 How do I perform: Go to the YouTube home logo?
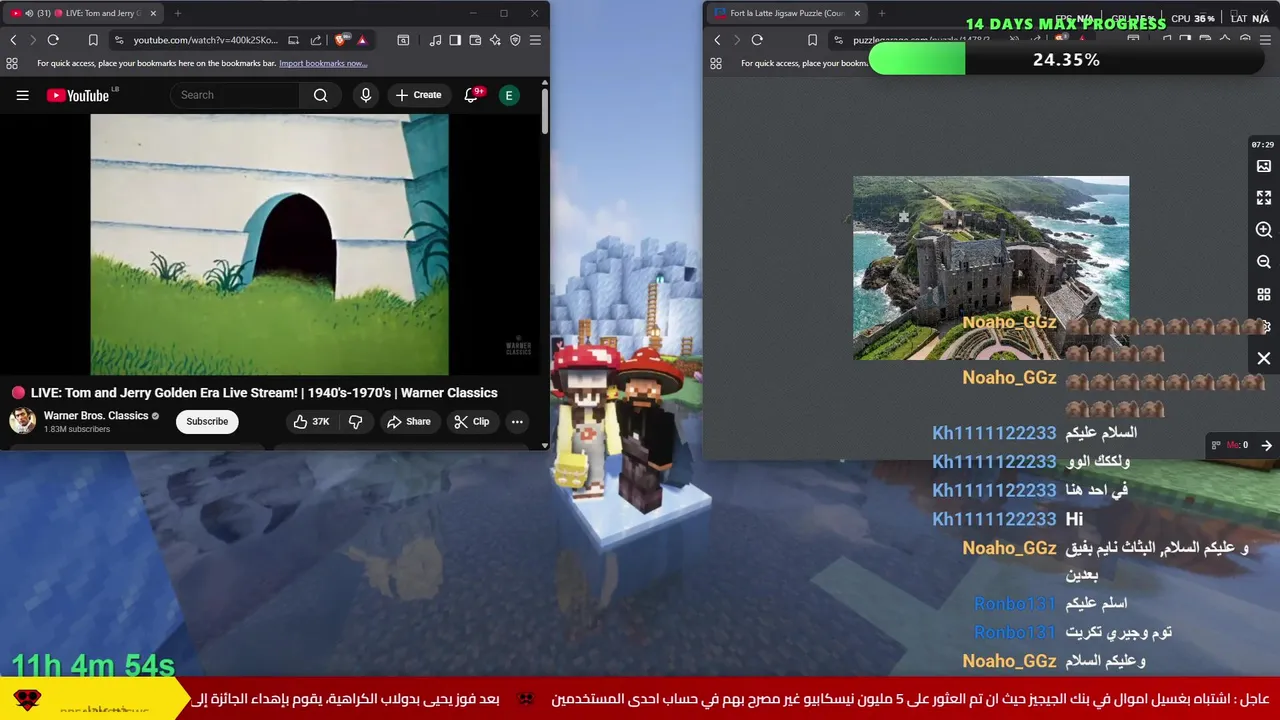pos(79,95)
